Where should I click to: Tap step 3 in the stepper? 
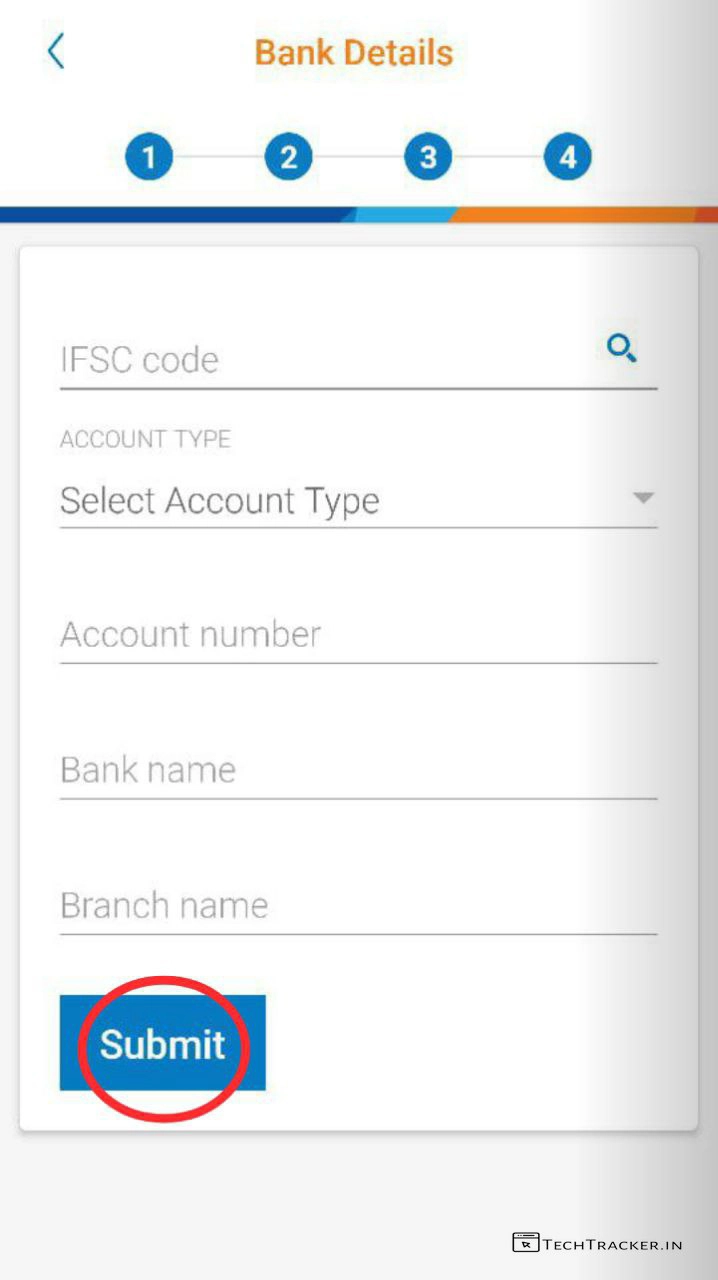(x=428, y=157)
